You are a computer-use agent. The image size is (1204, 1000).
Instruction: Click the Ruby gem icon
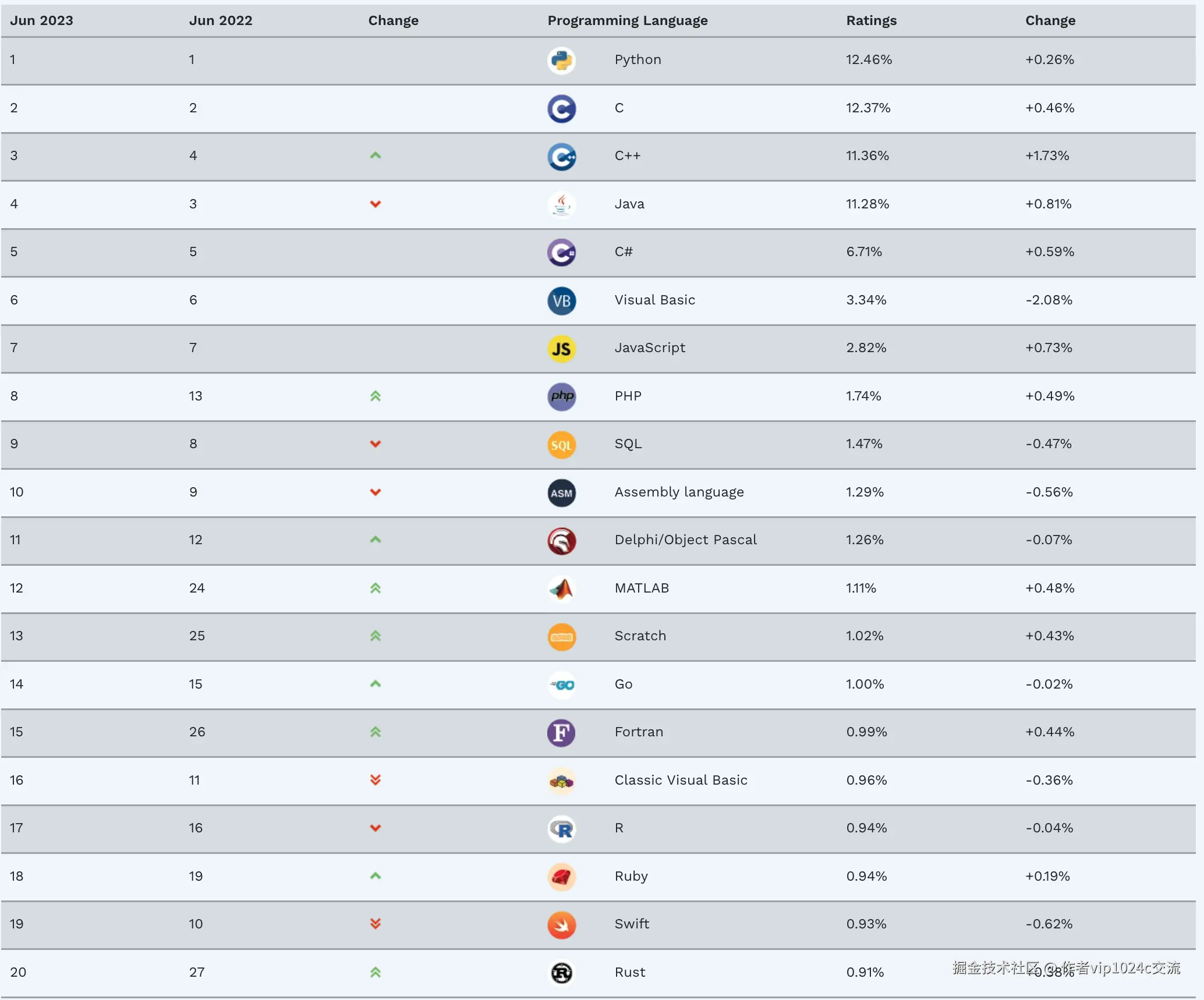click(561, 877)
